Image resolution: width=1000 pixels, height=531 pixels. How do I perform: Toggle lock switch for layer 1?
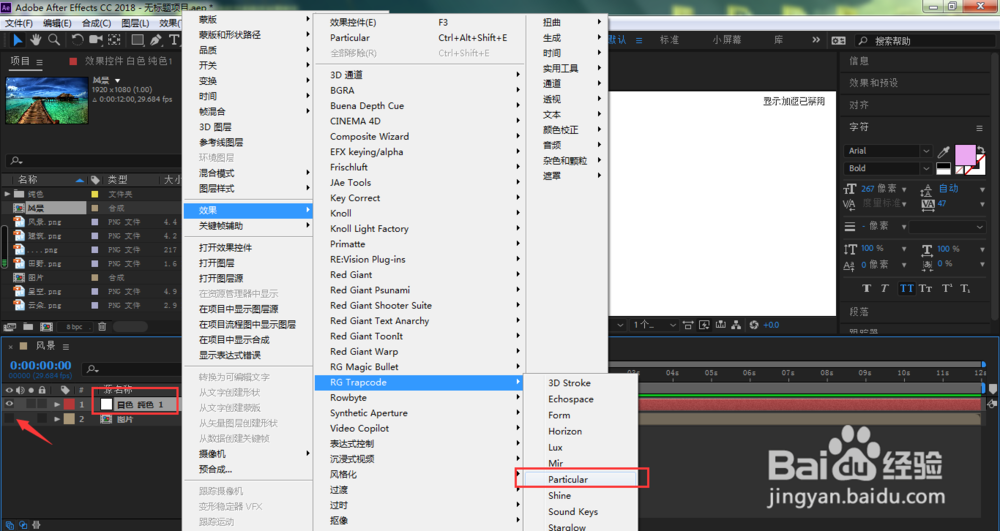(41, 404)
